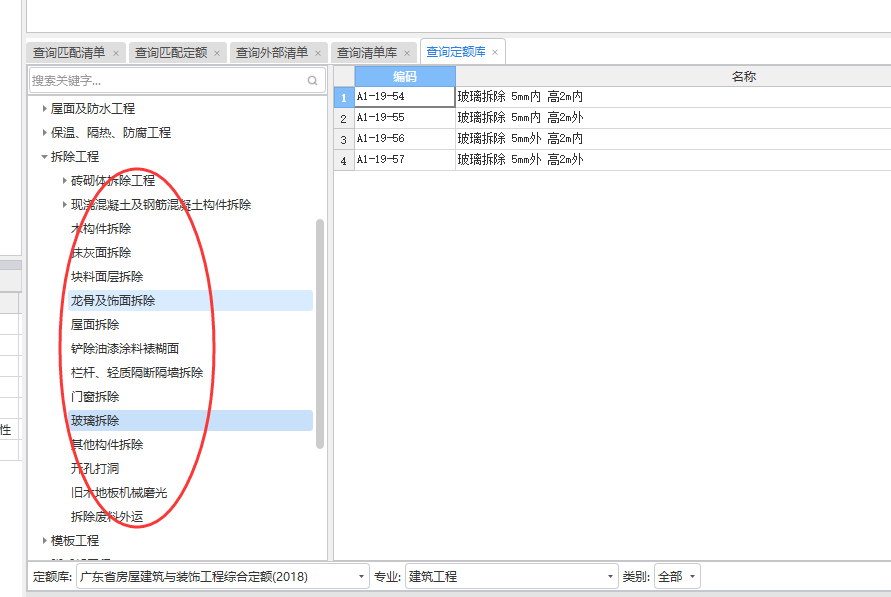Collapse the 拆除工程 node arrow
Image resolution: width=891 pixels, height=597 pixels.
tap(44, 156)
